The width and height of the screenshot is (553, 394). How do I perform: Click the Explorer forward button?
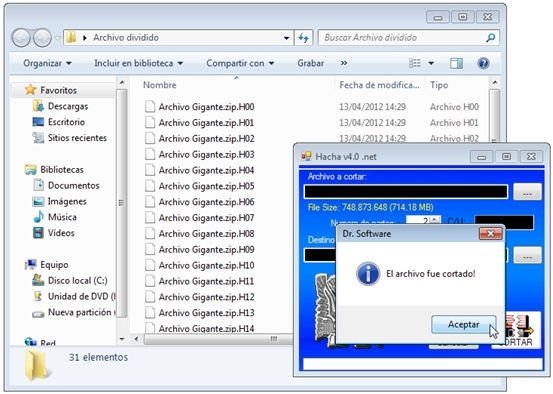(x=42, y=37)
